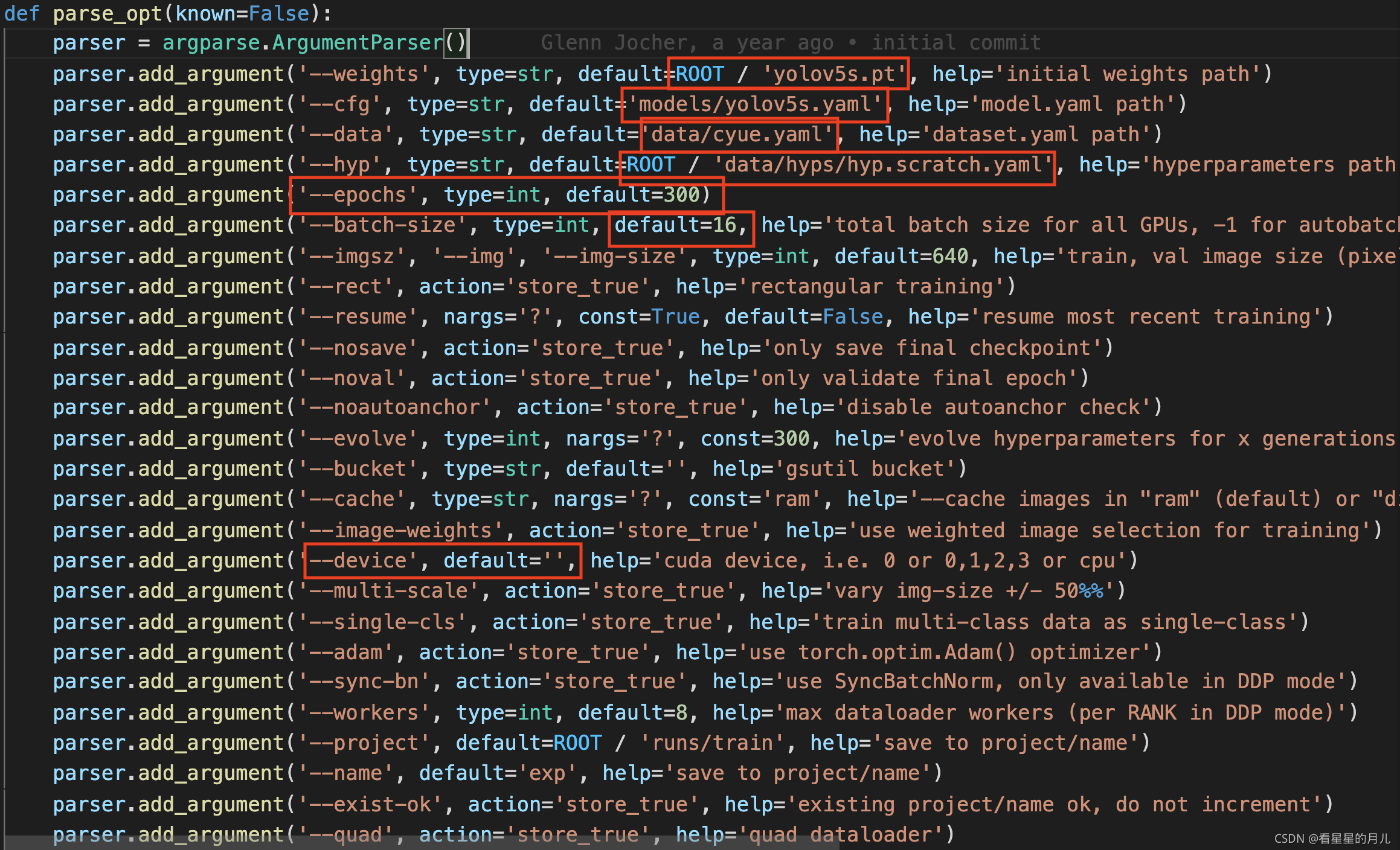Click the '--cfg' argument string
This screenshot has height=850, width=1400.
pos(340,104)
